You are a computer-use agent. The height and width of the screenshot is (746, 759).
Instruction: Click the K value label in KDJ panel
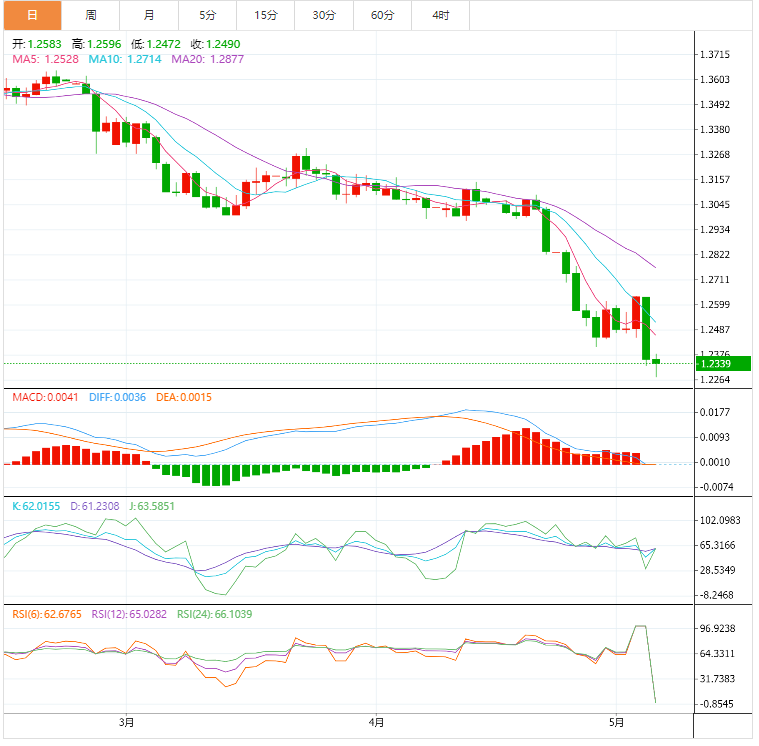38,507
